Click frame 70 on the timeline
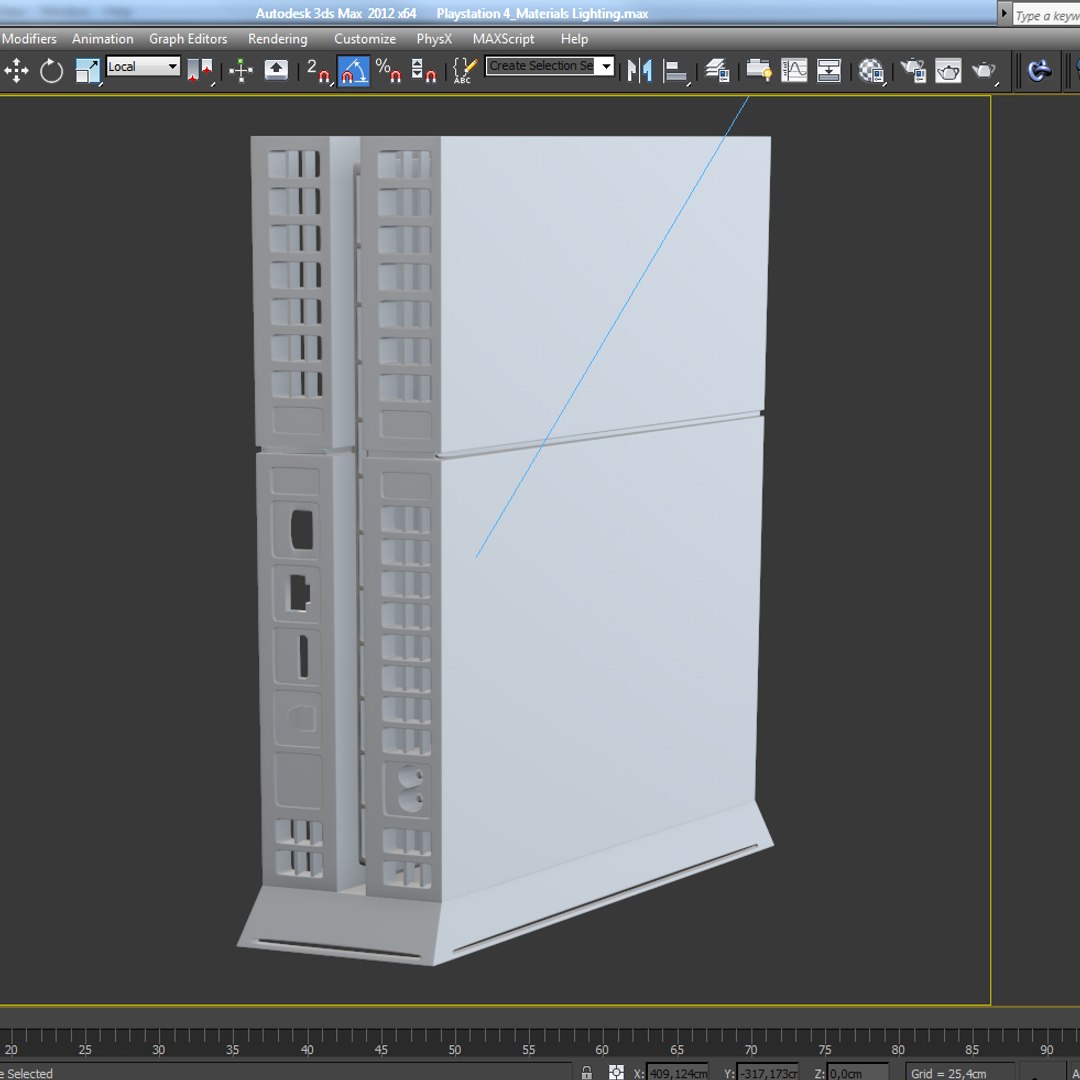1080x1080 pixels. tap(751, 1050)
